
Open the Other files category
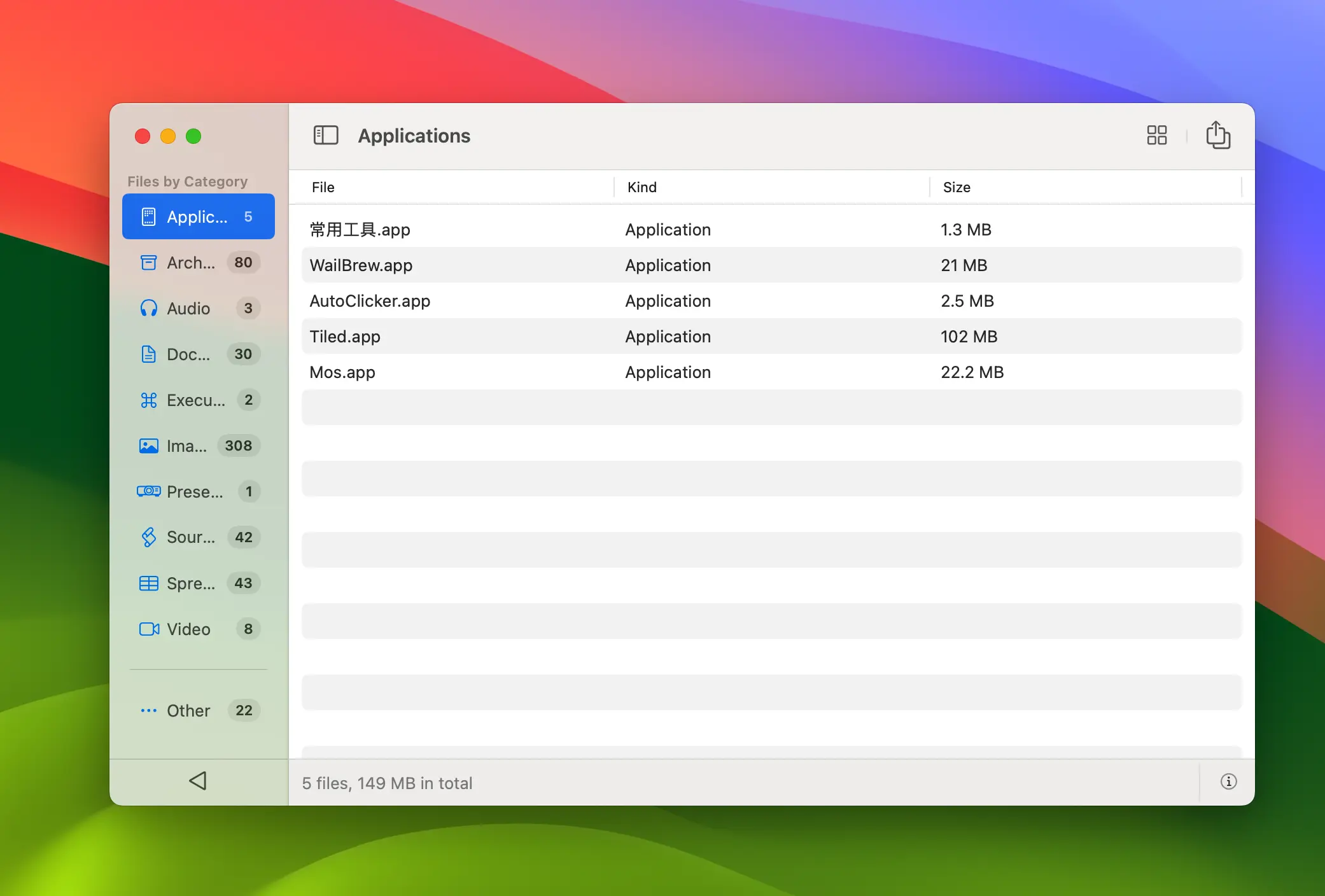click(x=198, y=711)
